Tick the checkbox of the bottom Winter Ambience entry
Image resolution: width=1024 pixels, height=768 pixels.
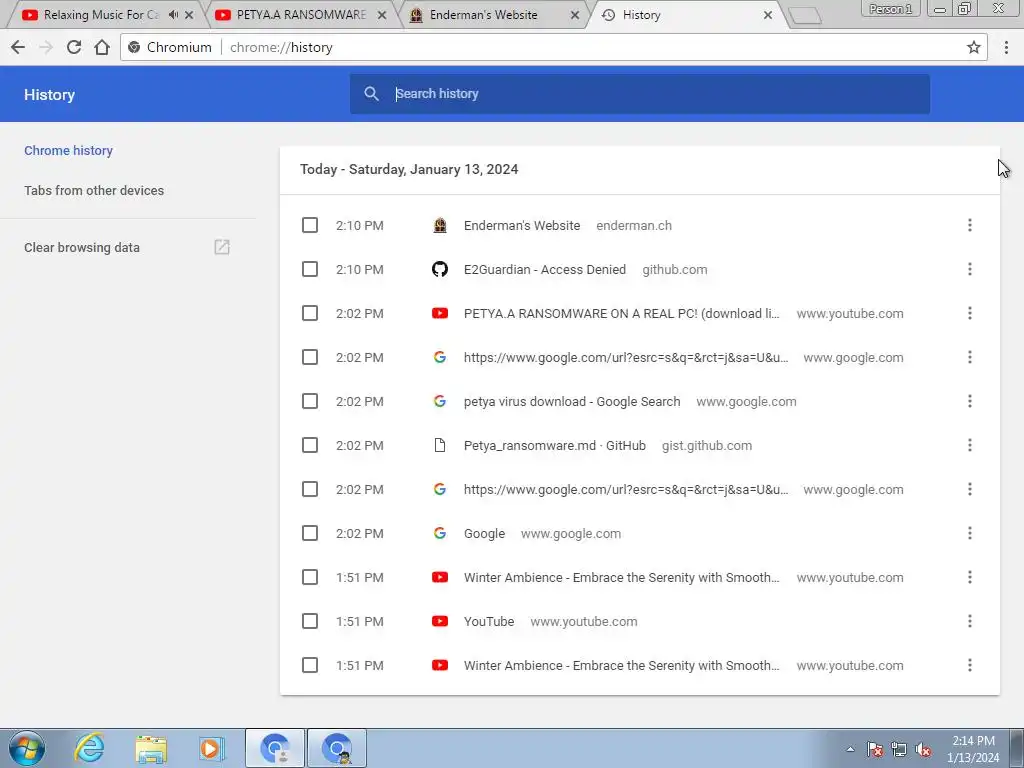[310, 665]
